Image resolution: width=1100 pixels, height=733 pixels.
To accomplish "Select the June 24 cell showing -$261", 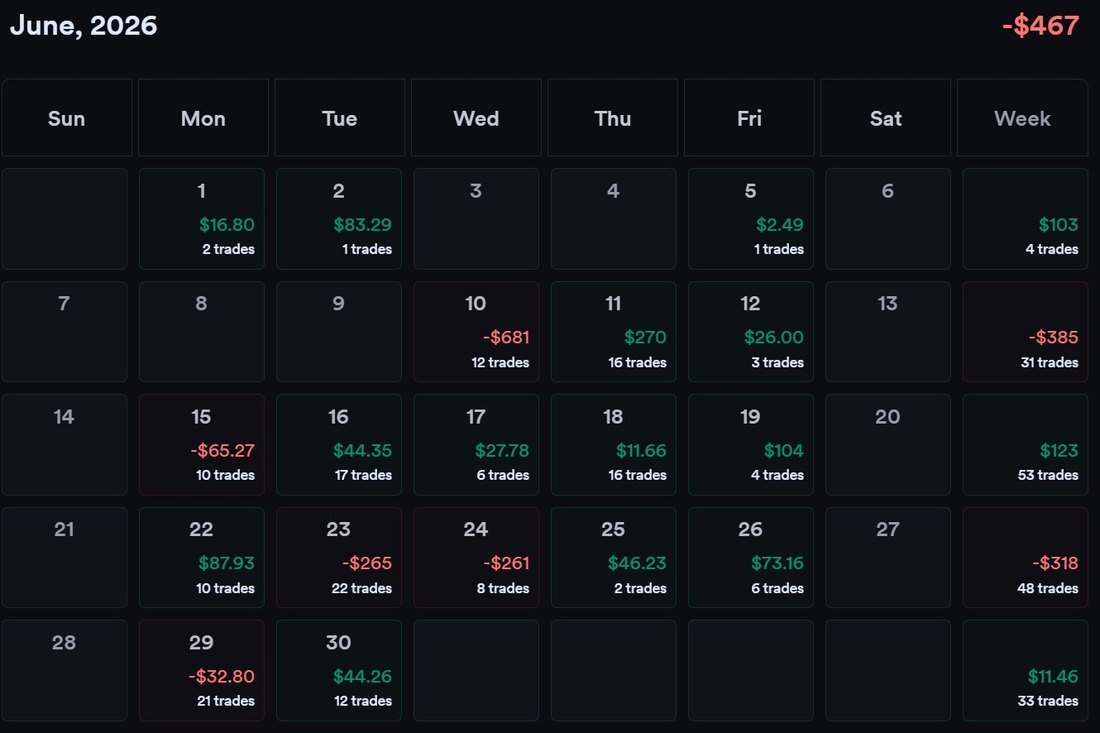I will point(476,558).
